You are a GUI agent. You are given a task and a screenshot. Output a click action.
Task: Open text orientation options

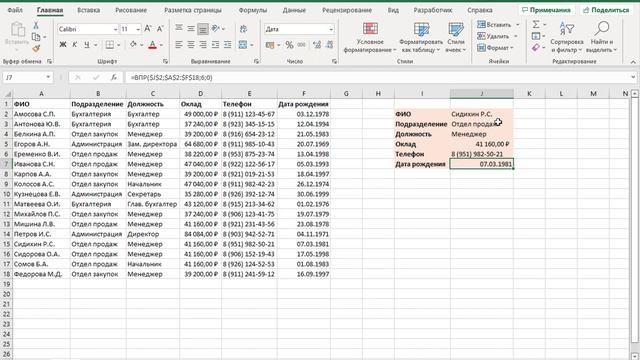point(216,28)
